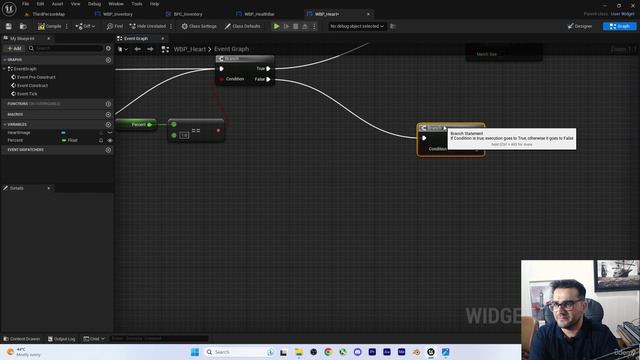Viewport: 640px width, 360px height.
Task: Start Play in editor with green arrow
Action: pyautogui.click(x=276, y=26)
